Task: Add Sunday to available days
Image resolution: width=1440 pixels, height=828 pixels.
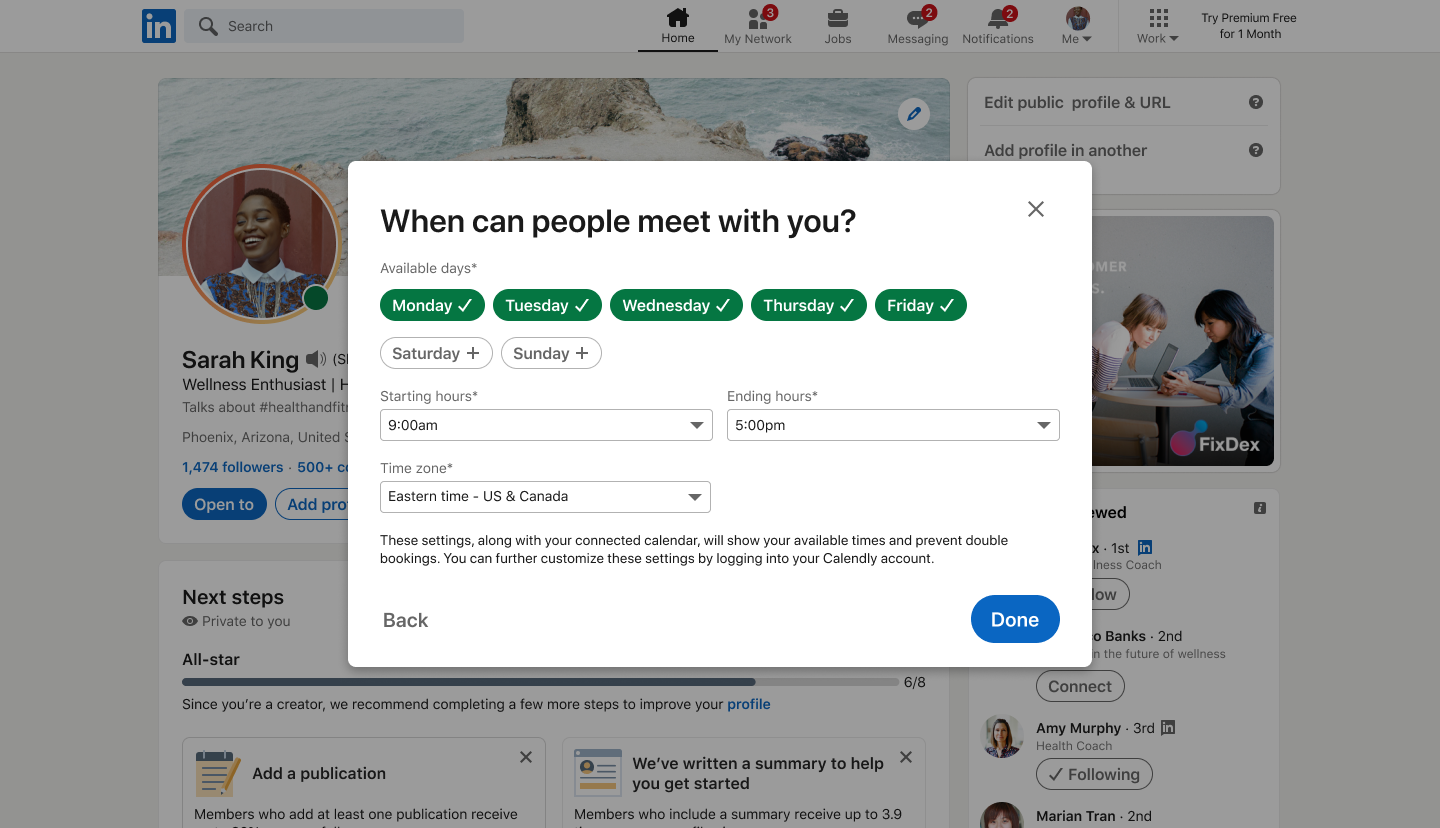Action: point(551,354)
